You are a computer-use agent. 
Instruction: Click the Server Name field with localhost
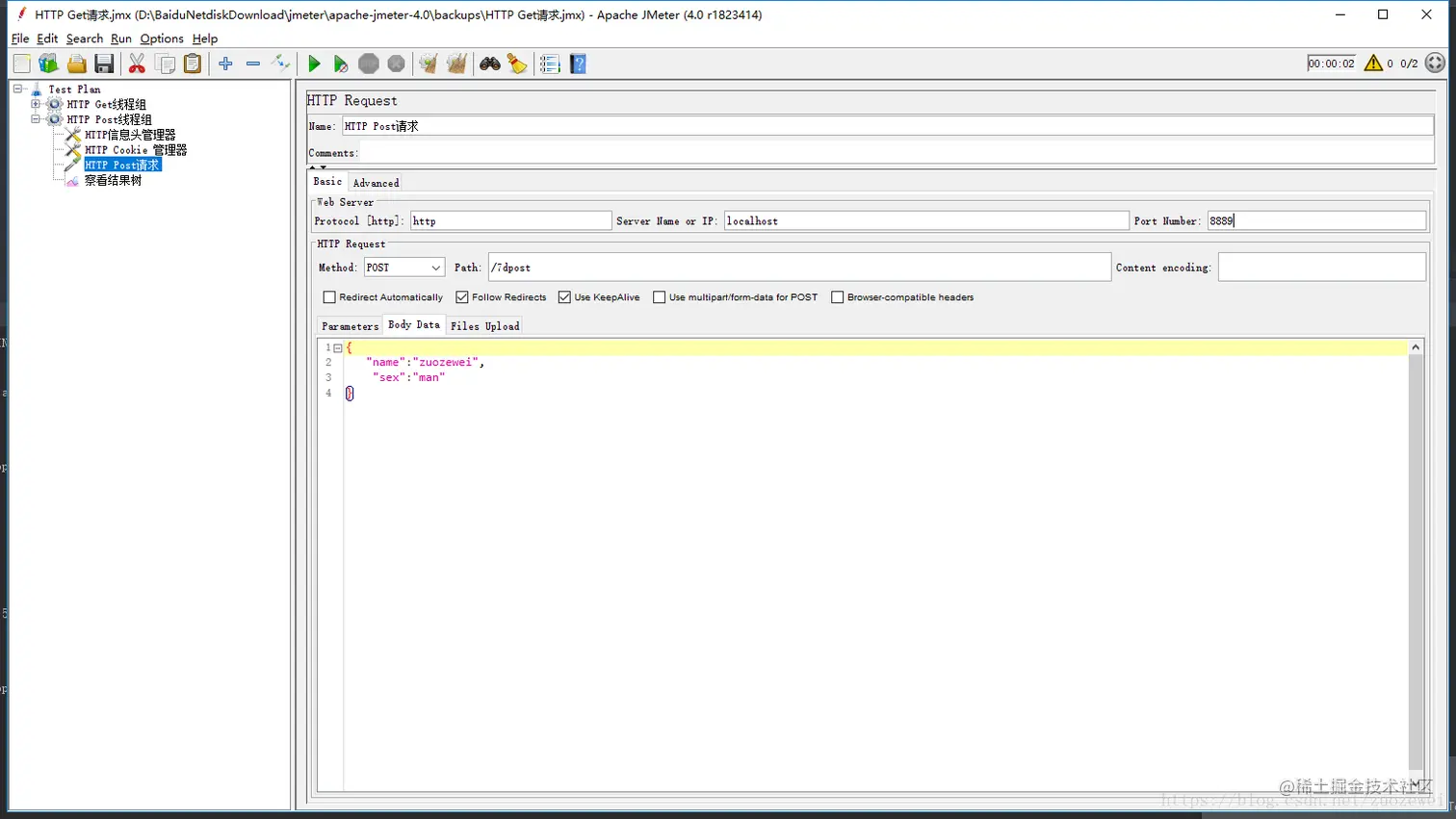[x=926, y=221]
